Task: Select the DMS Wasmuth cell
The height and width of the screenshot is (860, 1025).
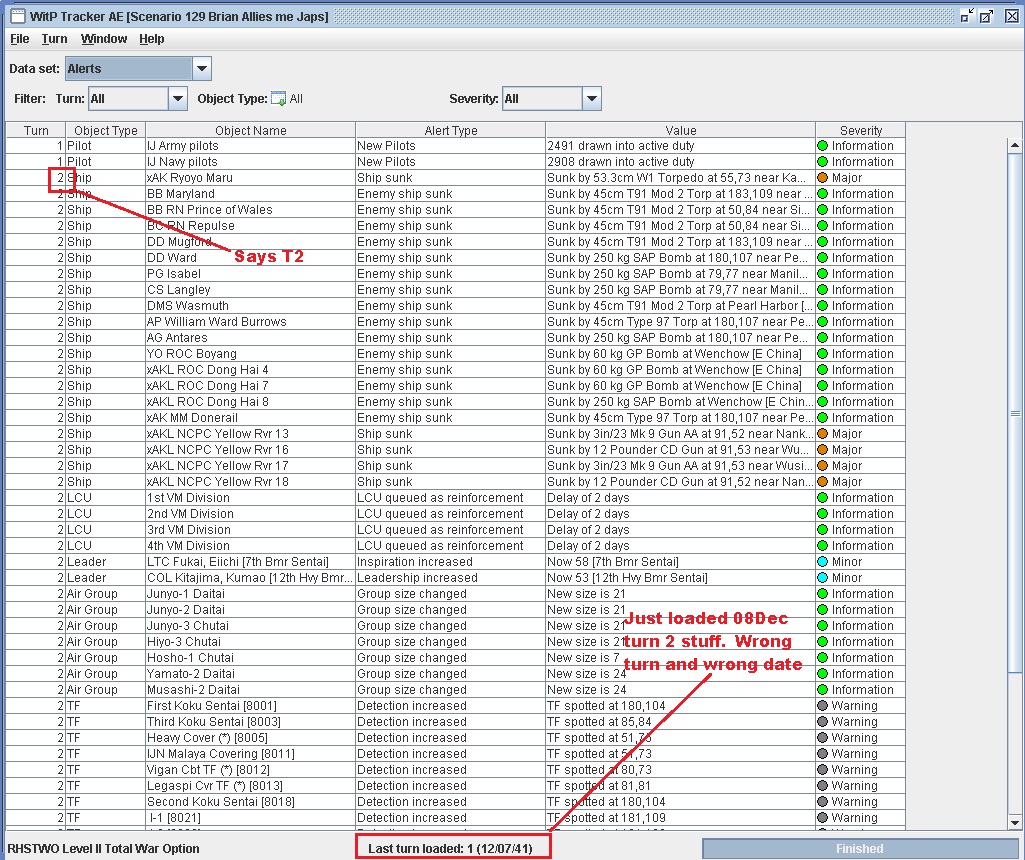Action: pos(250,306)
